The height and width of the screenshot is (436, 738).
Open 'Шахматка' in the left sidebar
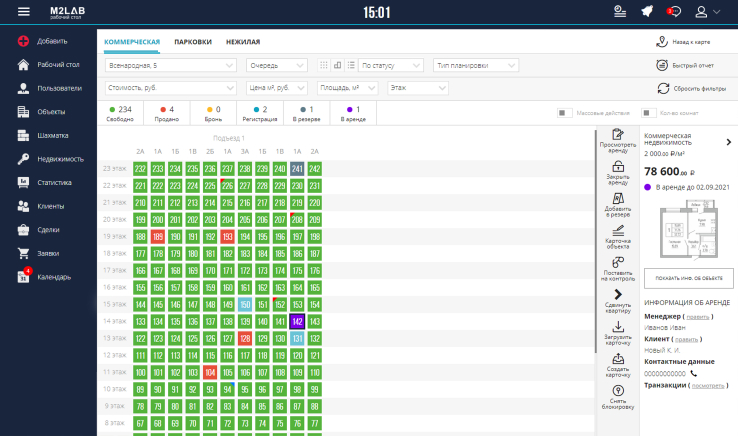(x=52, y=135)
